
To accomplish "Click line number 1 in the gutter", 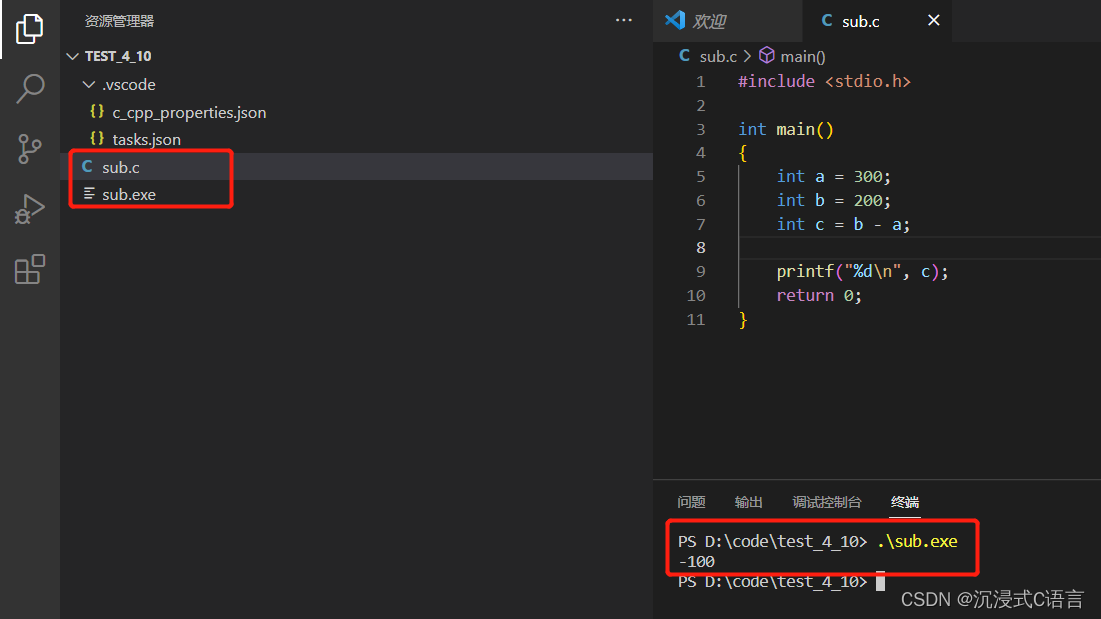I will [x=700, y=81].
